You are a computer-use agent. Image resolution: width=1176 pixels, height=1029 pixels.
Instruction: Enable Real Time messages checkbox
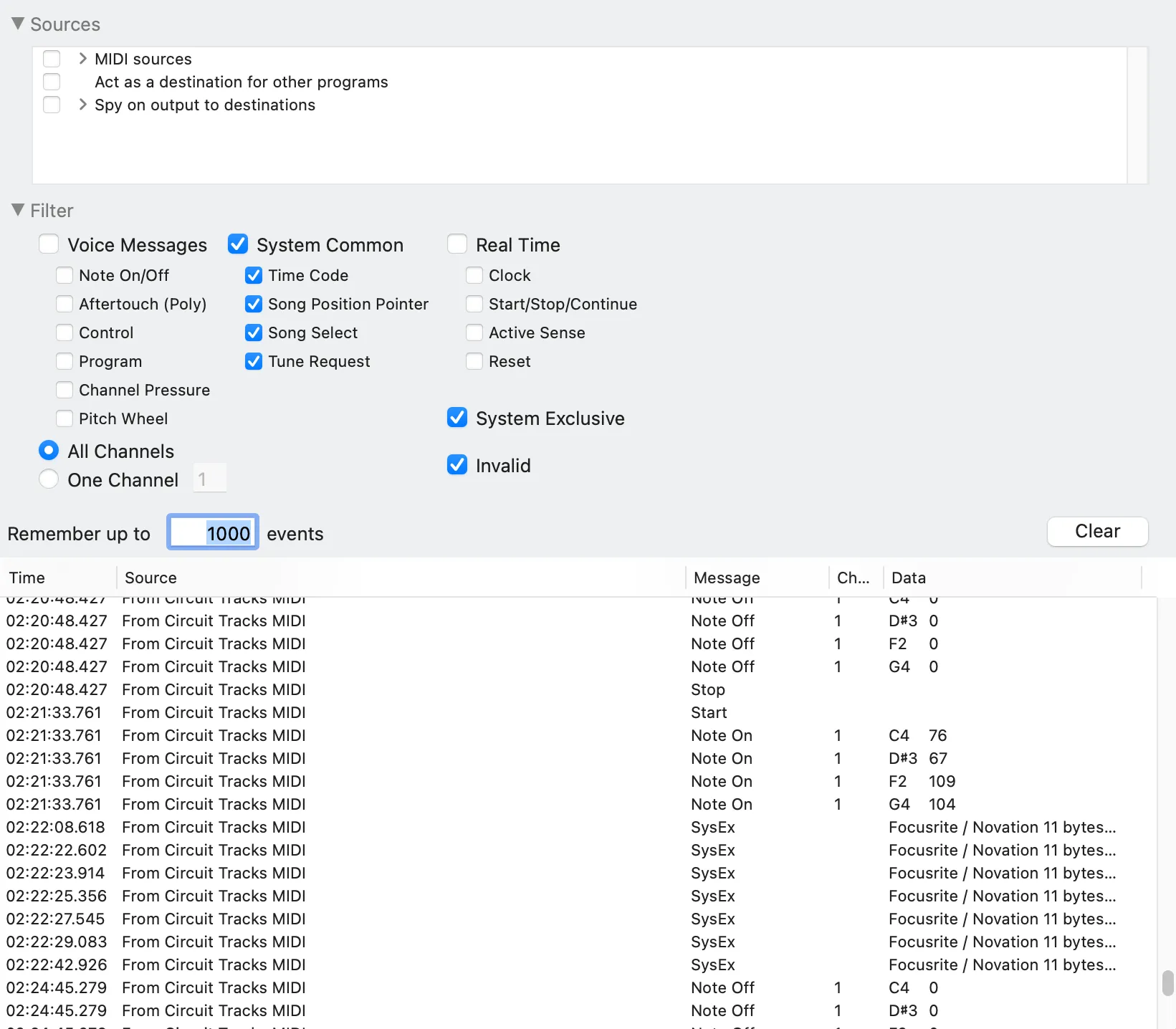[x=457, y=244]
